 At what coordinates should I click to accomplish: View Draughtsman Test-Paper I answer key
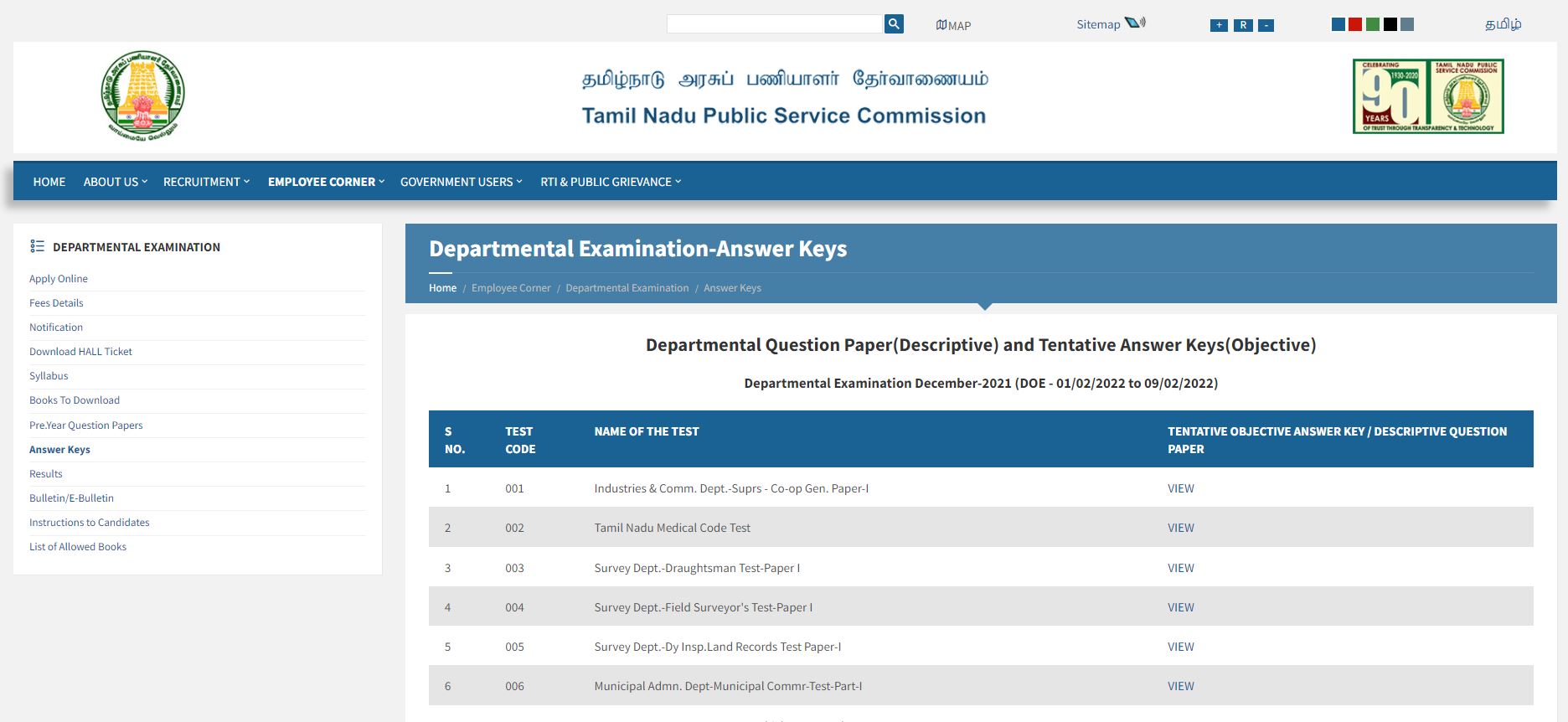pyautogui.click(x=1181, y=568)
